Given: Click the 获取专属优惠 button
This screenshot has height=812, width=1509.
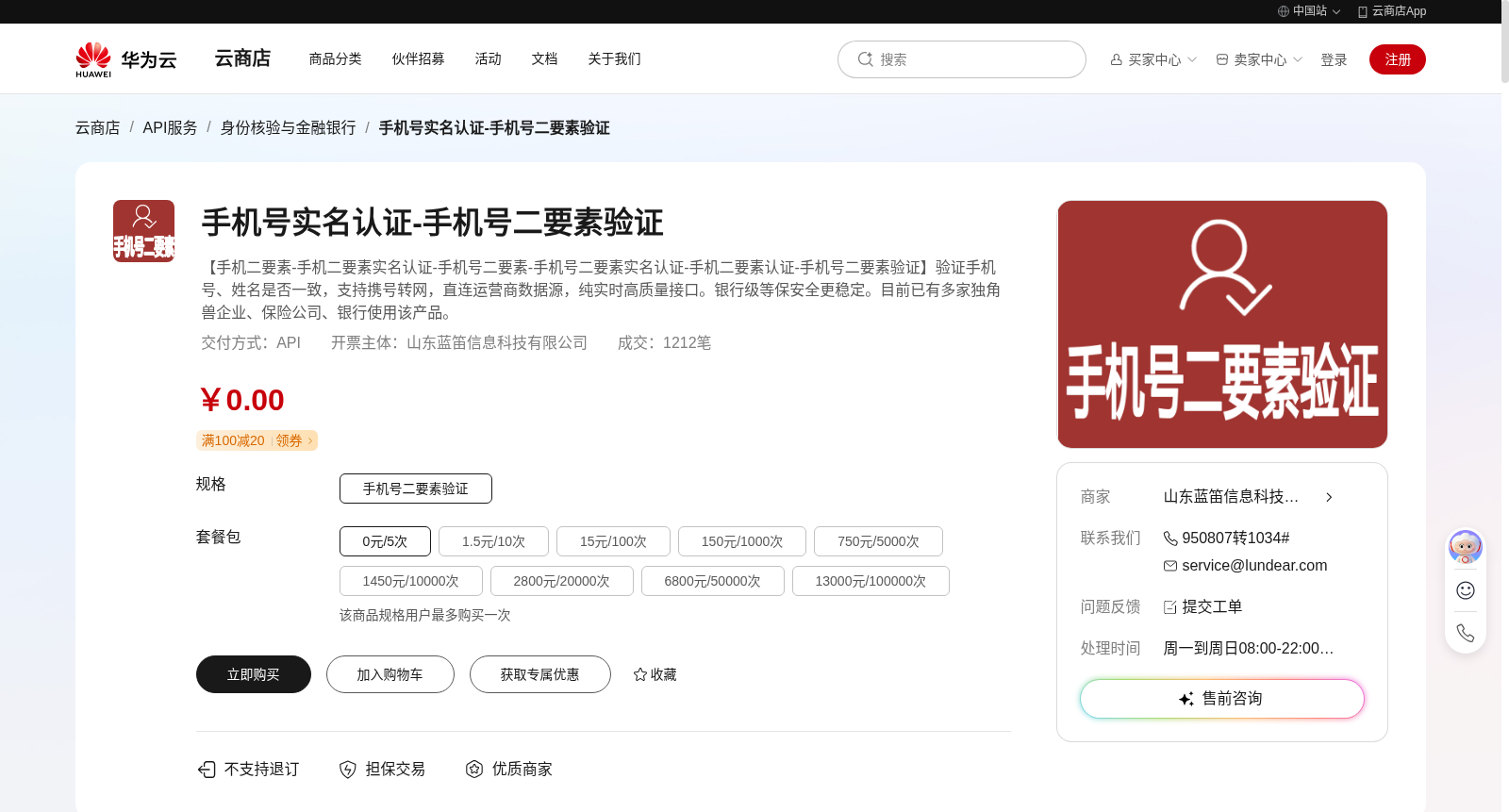Looking at the screenshot, I should point(540,674).
